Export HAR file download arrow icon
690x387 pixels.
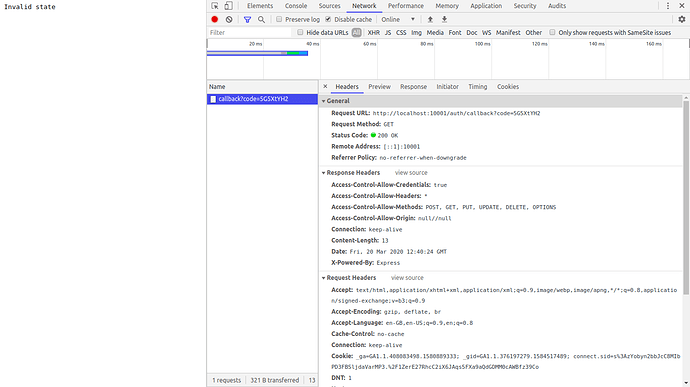(x=444, y=19)
